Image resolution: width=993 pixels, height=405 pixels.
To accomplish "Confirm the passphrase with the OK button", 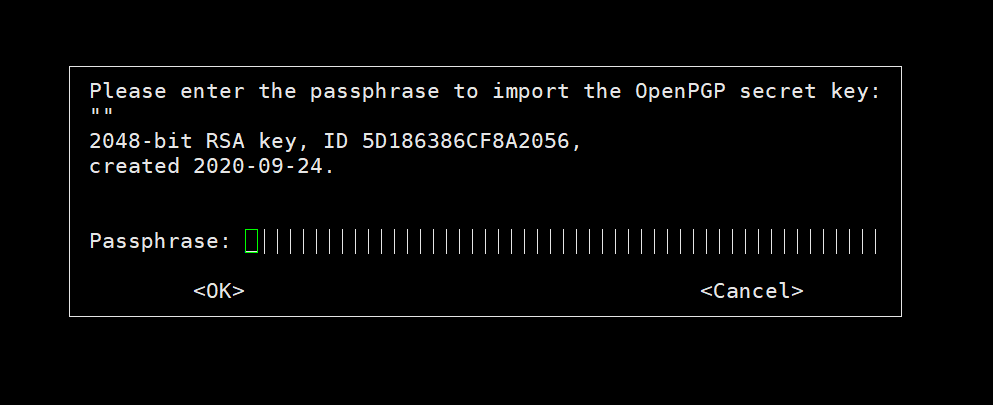I will (x=219, y=290).
